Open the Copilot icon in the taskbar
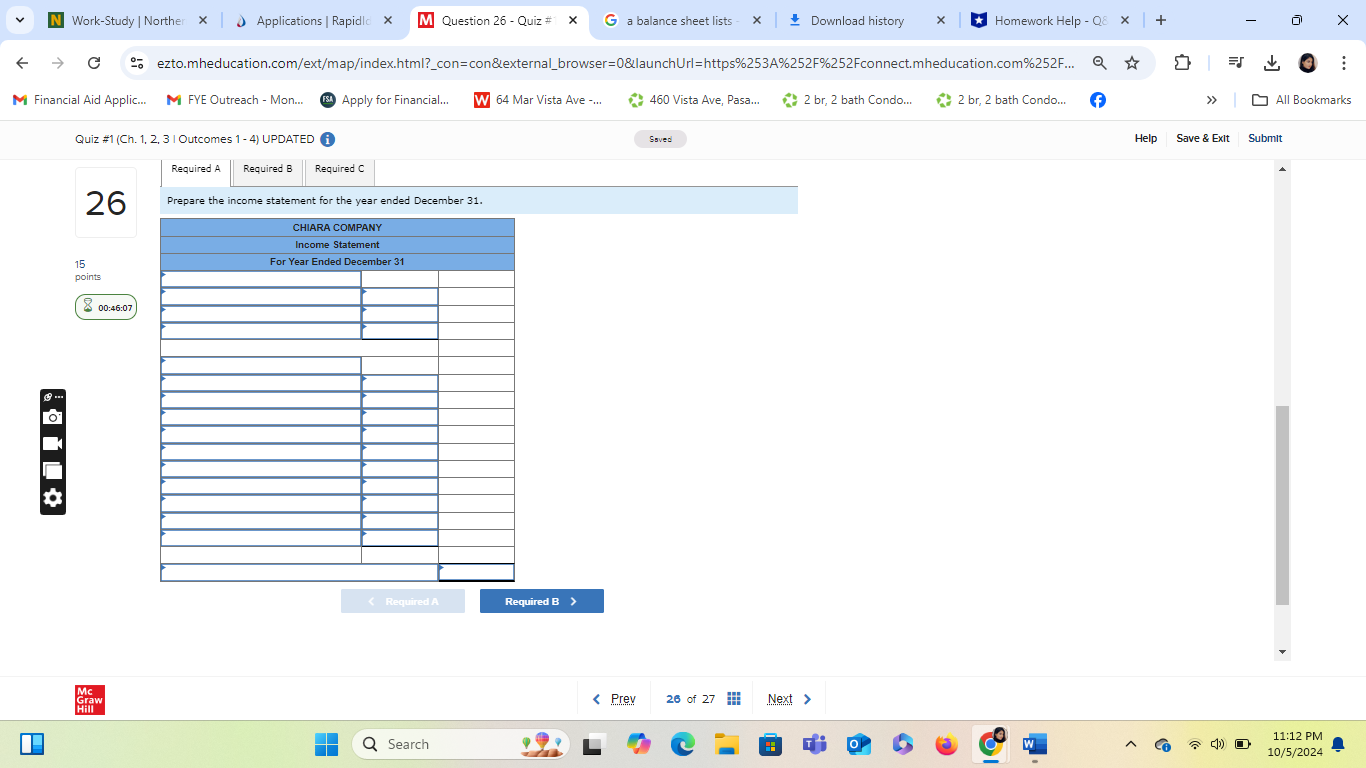Viewport: 1366px width, 768px height. click(639, 744)
